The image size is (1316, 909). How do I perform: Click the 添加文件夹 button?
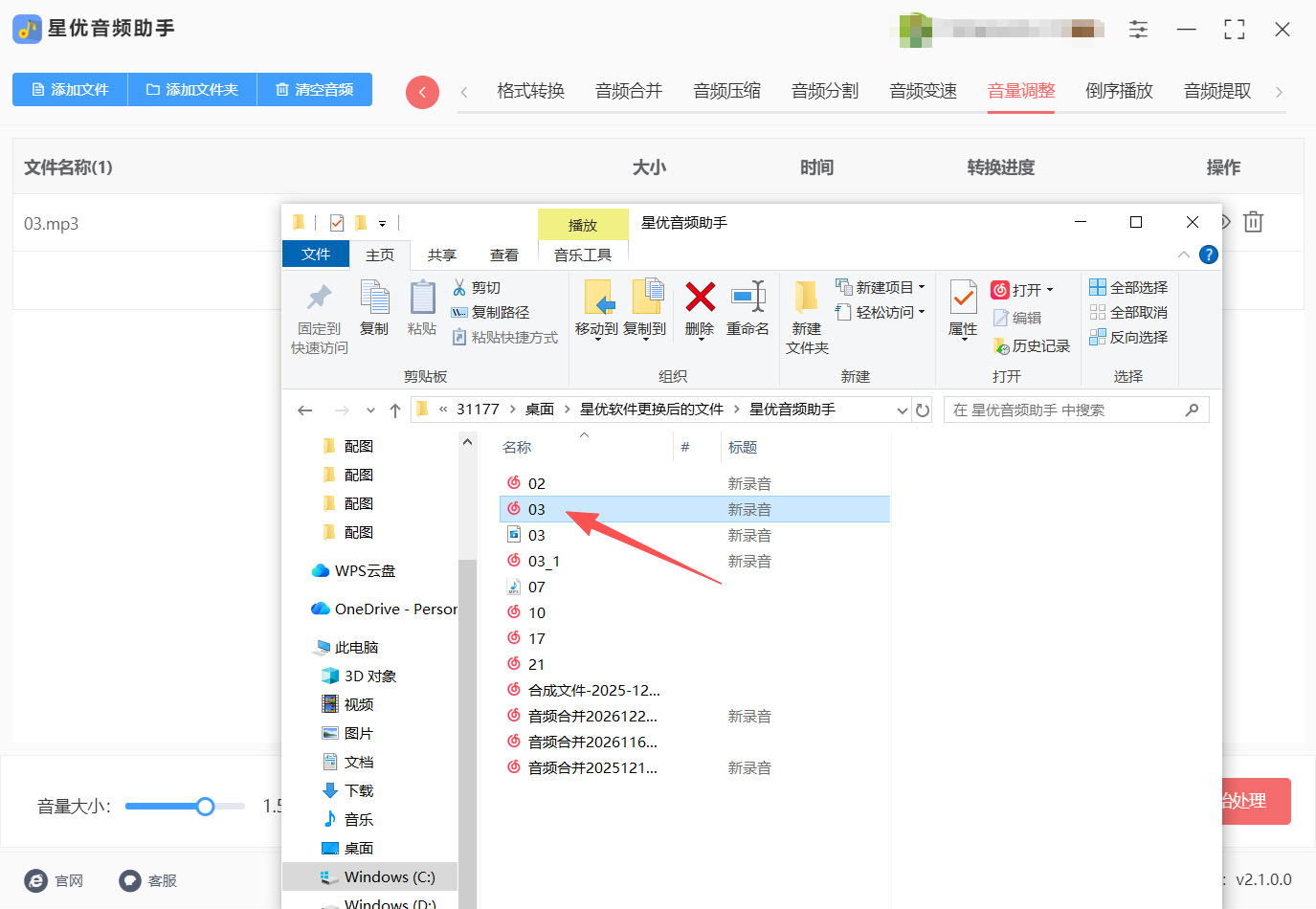192,90
